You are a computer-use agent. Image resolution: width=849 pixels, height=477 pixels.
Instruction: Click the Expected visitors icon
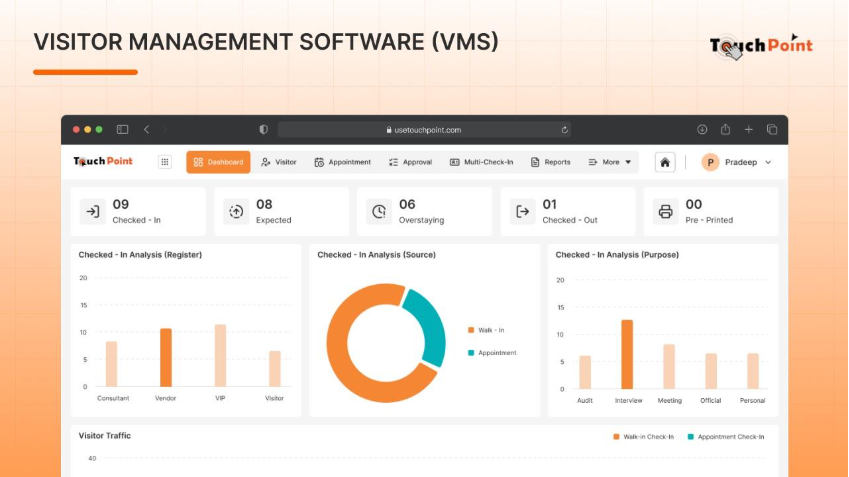click(236, 211)
